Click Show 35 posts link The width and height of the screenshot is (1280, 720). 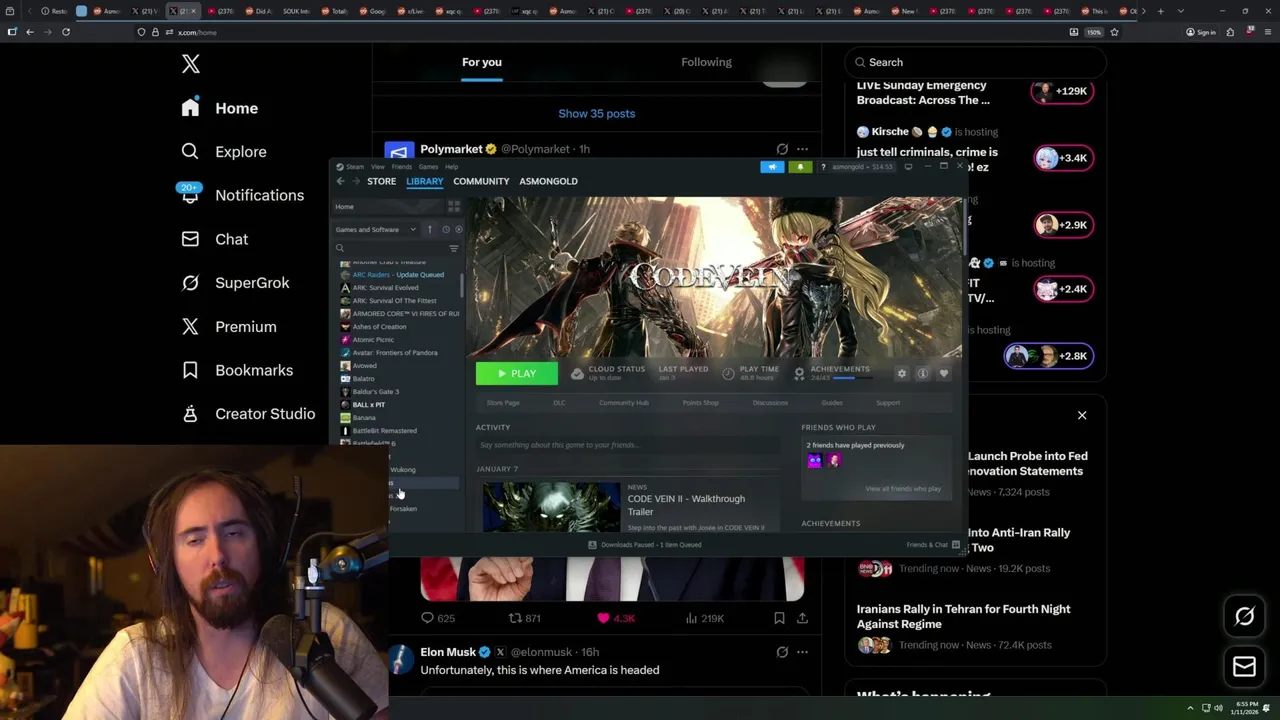point(597,113)
